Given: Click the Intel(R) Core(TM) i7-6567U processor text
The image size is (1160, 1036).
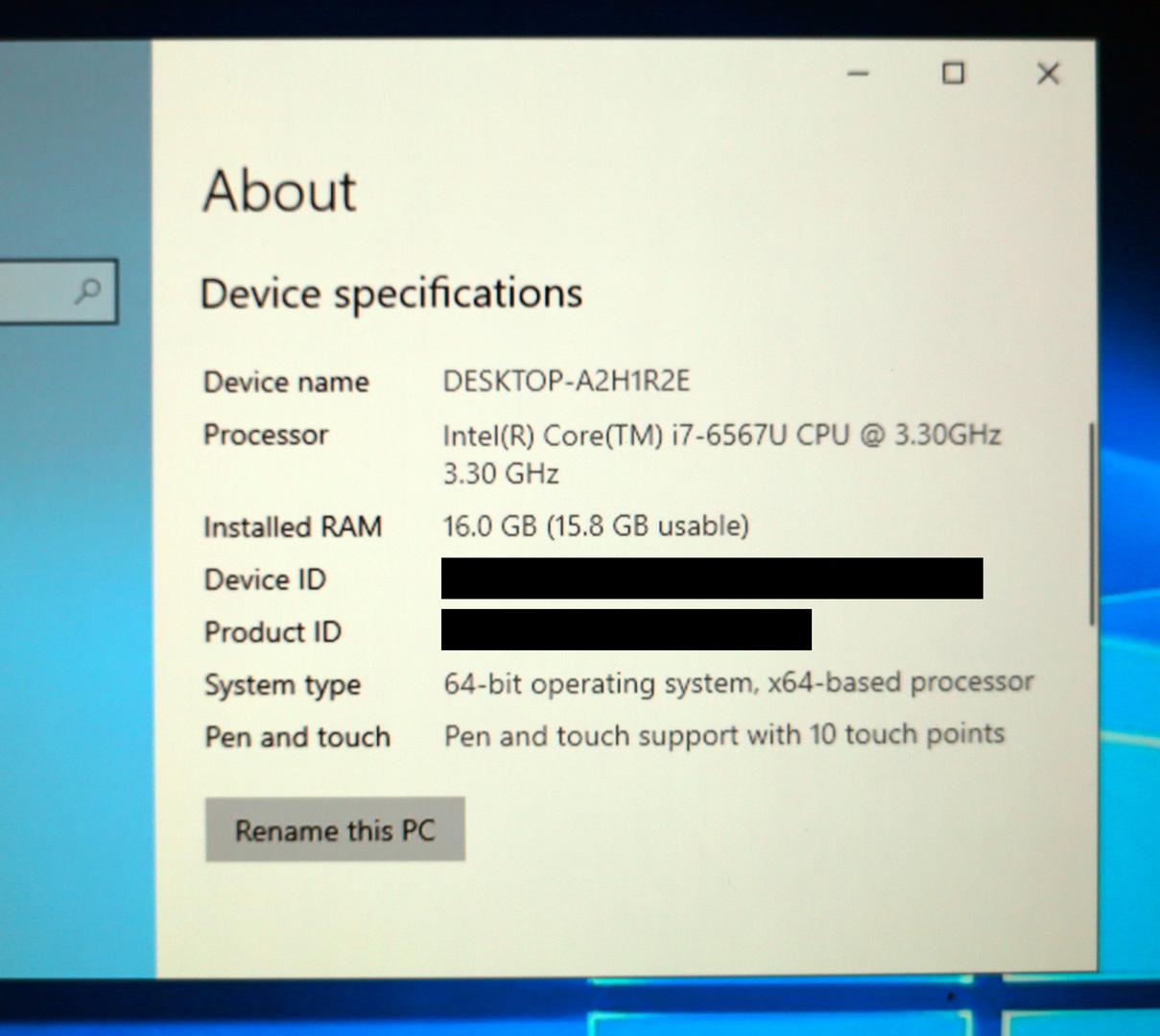Looking at the screenshot, I should (722, 436).
